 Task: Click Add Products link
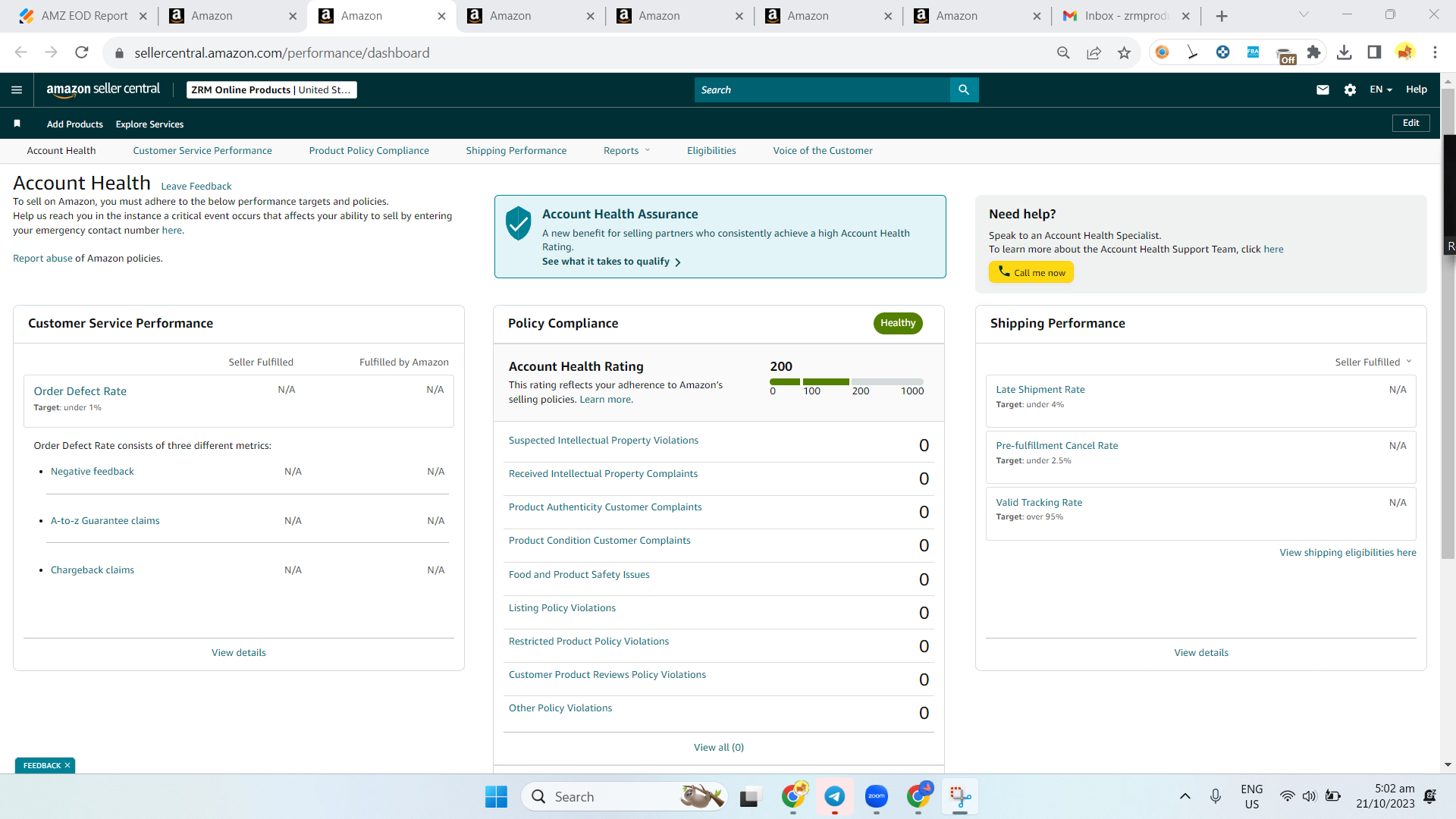(x=75, y=124)
